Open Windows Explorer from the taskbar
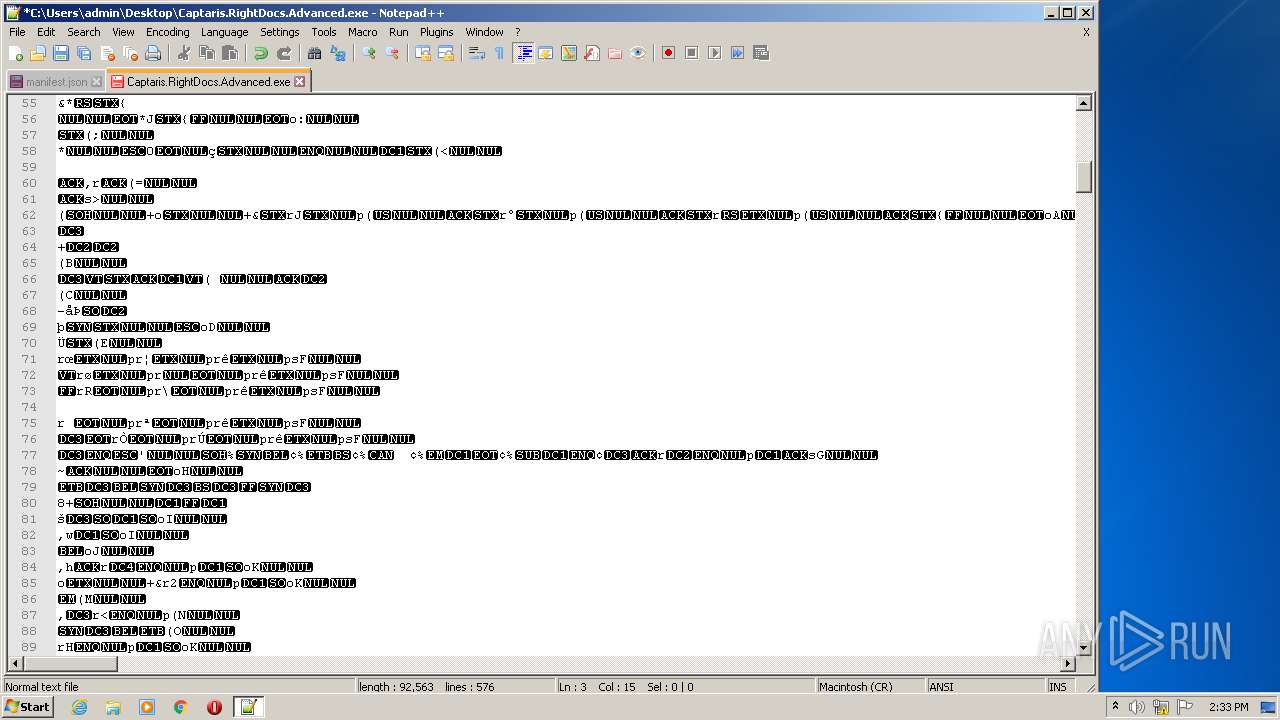 113,707
